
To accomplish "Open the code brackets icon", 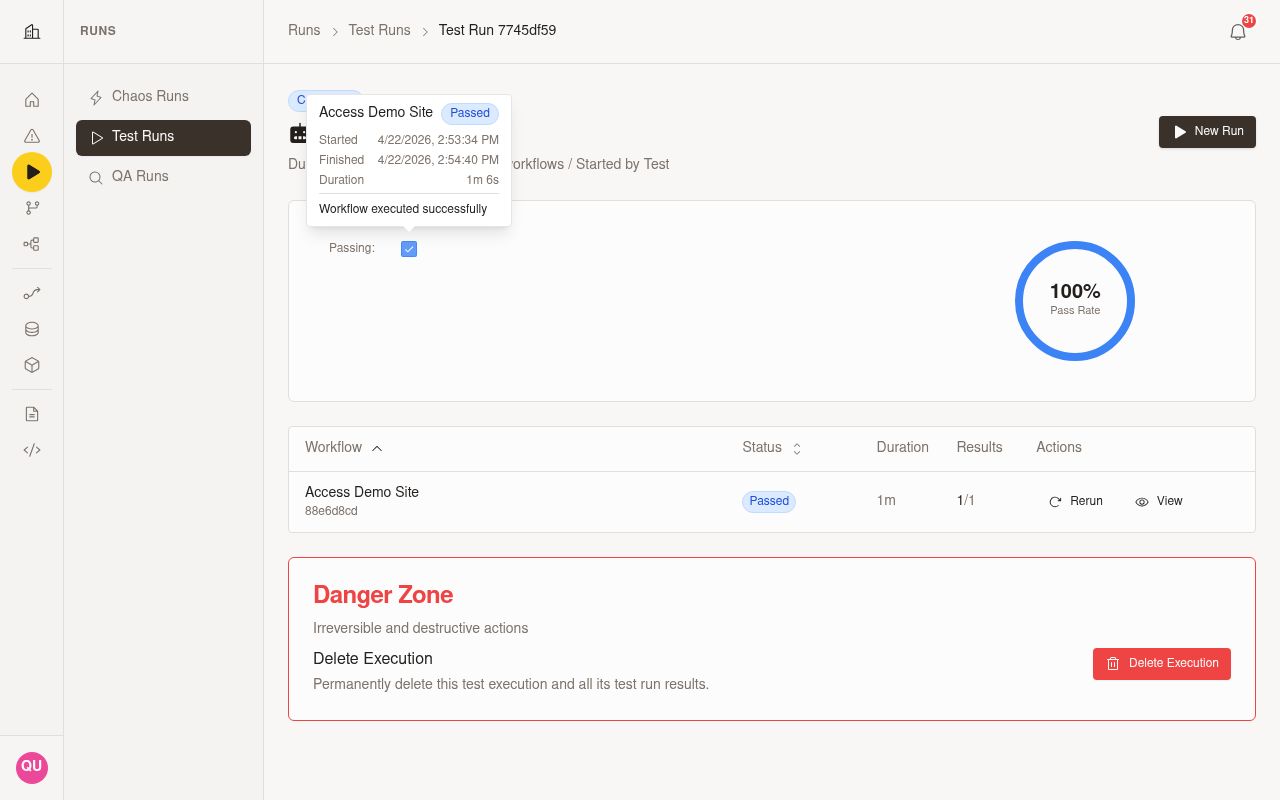I will [32, 450].
